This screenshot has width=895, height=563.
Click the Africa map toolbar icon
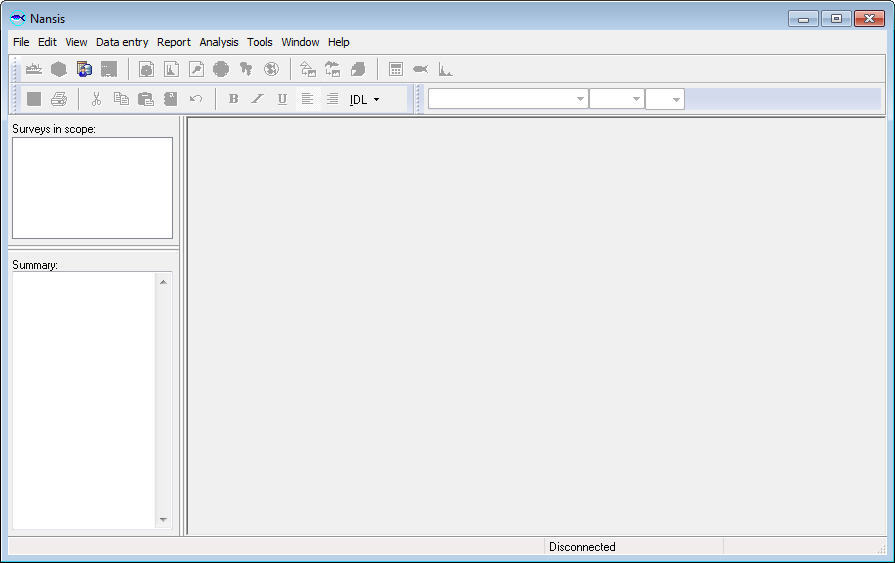coord(246,69)
